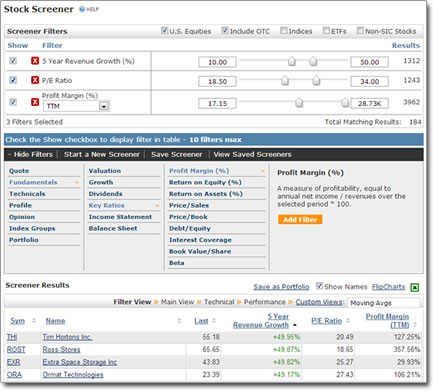Export results using the green Excel icon
Image resolution: width=433 pixels, height=390 pixels.
tap(414, 287)
